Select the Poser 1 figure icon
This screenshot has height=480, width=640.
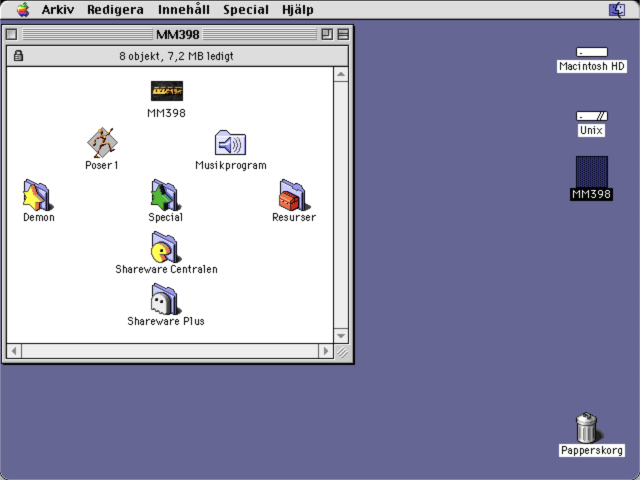pos(102,142)
